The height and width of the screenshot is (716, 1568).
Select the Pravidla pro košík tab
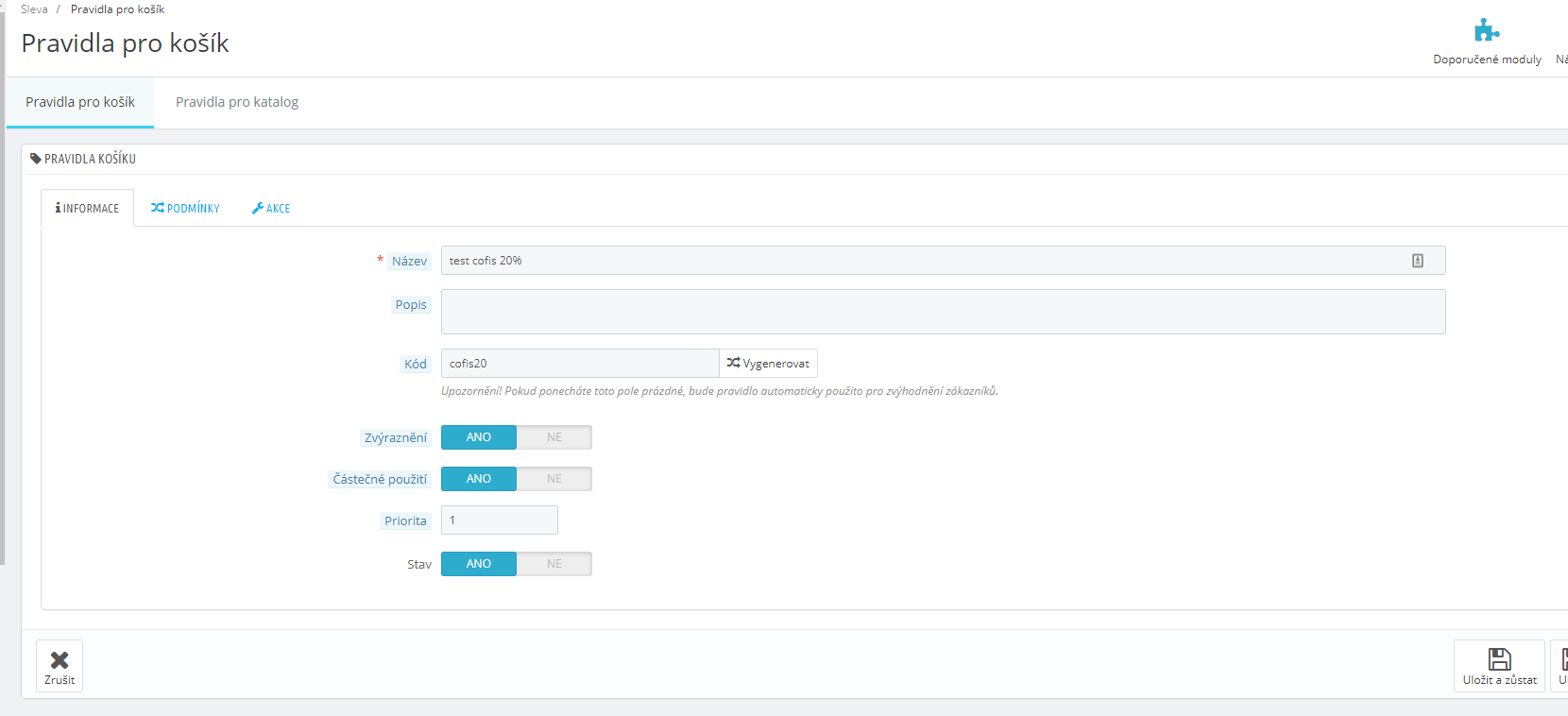pos(80,102)
